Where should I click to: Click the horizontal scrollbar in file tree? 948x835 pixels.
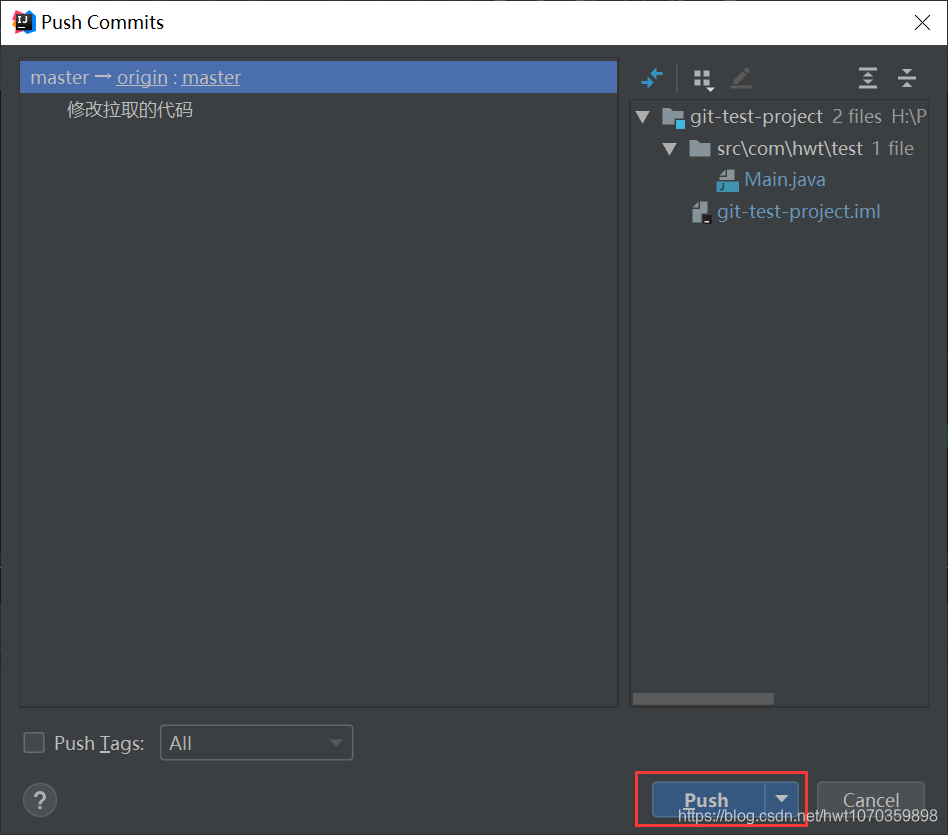coord(703,699)
